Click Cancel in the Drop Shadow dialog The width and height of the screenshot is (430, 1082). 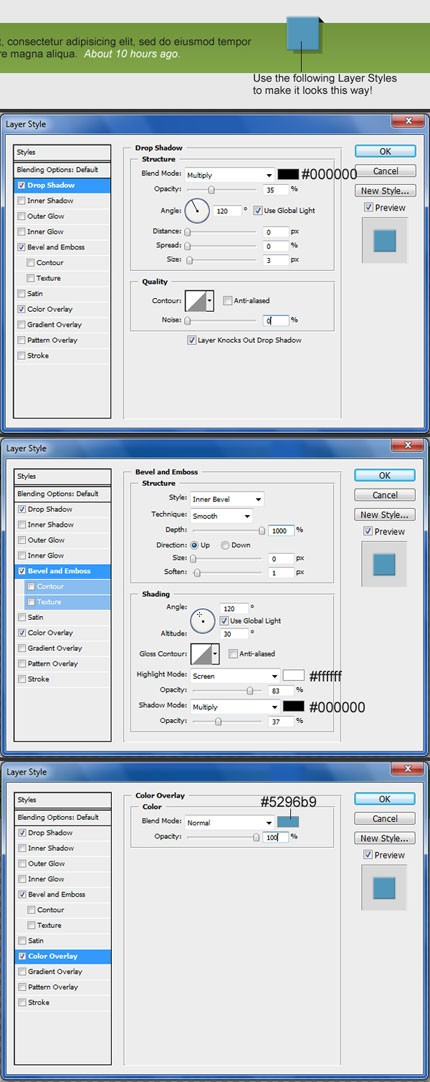385,170
